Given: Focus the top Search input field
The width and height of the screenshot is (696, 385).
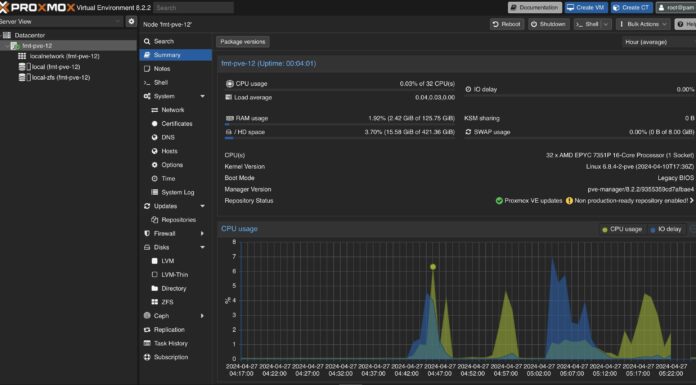Looking at the screenshot, I should (x=194, y=8).
